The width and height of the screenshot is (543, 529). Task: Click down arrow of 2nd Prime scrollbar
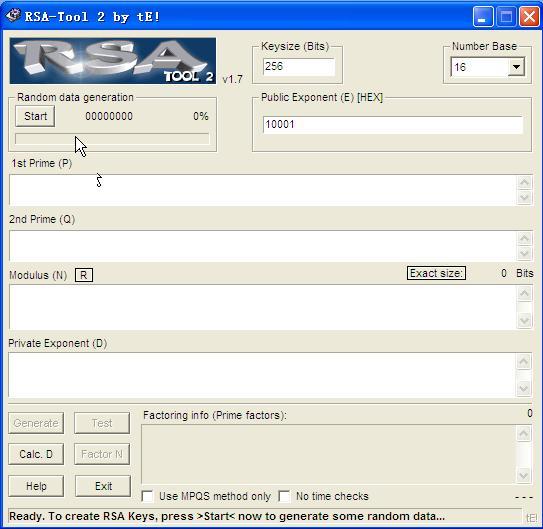[x=524, y=253]
